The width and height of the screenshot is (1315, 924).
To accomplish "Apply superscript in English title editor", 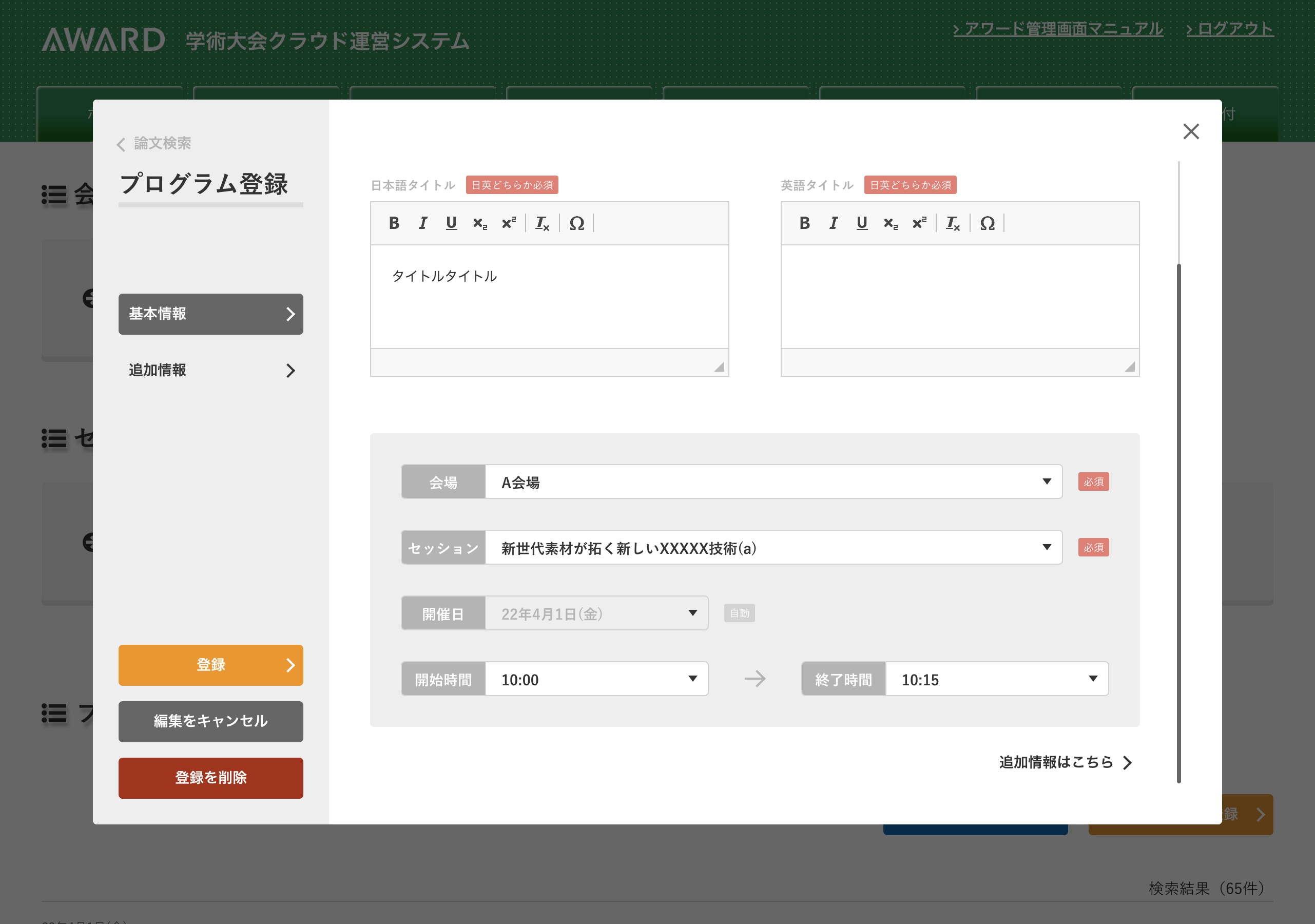I will [x=919, y=223].
